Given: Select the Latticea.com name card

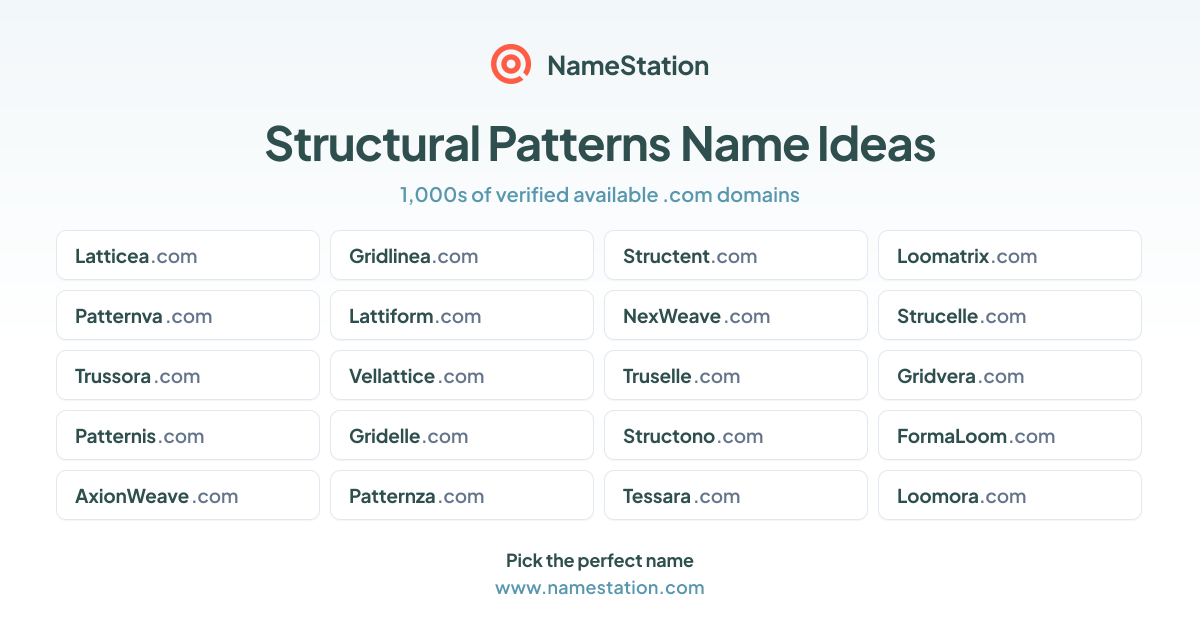Looking at the screenshot, I should click(x=188, y=255).
